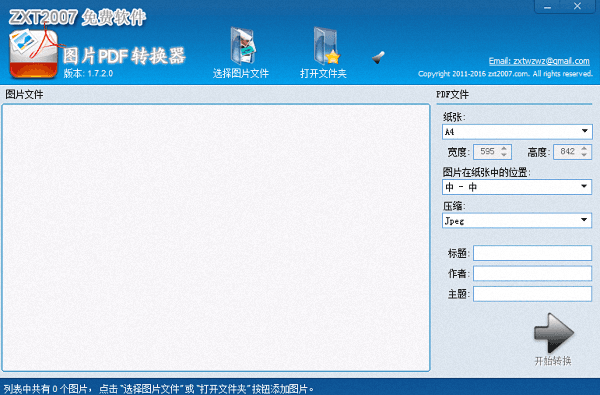Open the paper size A4 dropdown
The width and height of the screenshot is (600, 395).
click(x=584, y=131)
